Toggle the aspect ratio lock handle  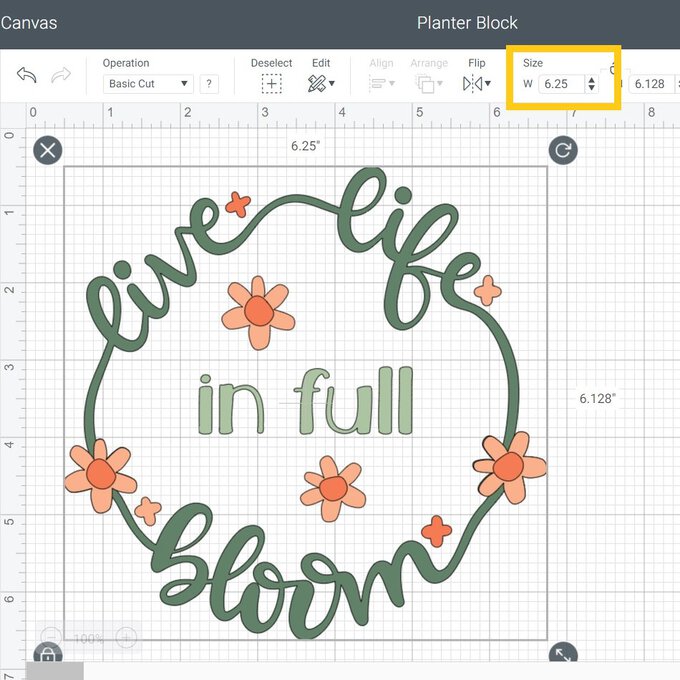click(47, 655)
